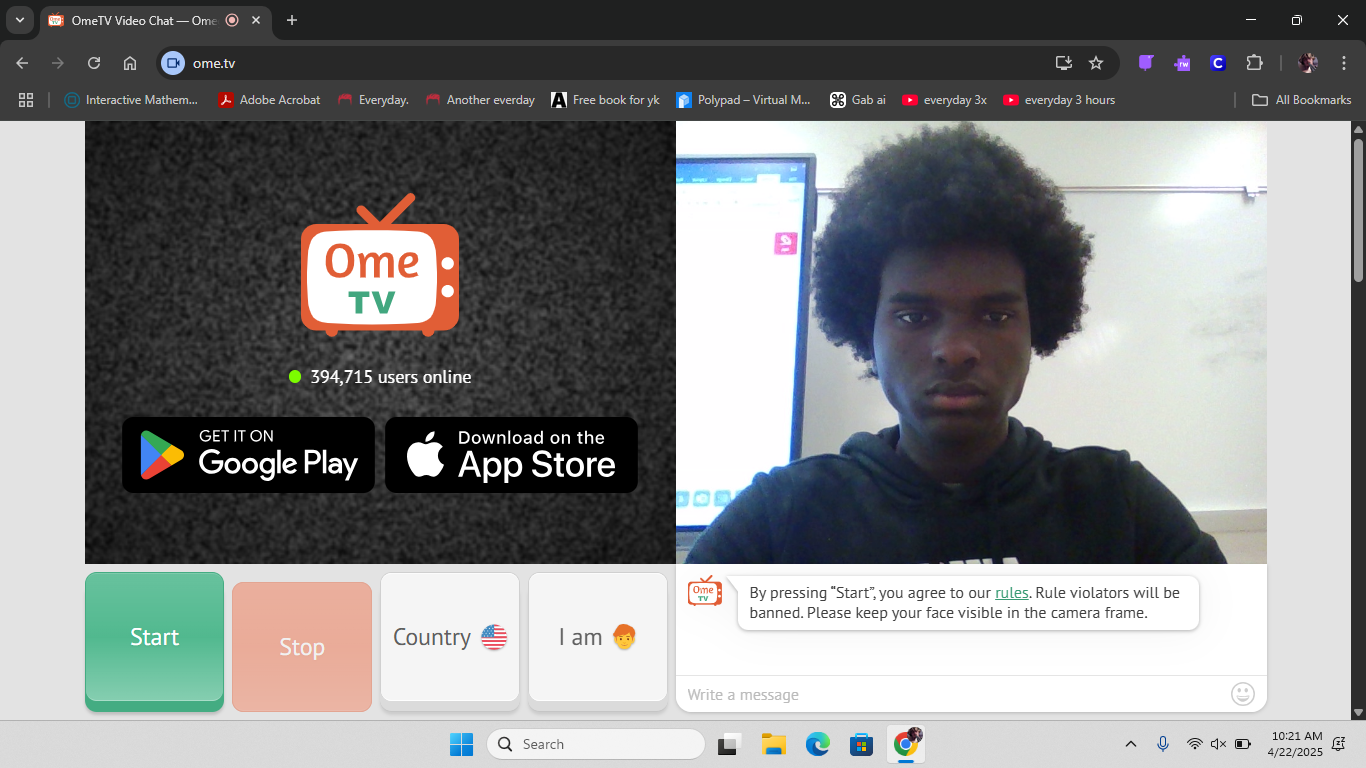Click the App Store download badge
1366x768 pixels.
point(511,455)
